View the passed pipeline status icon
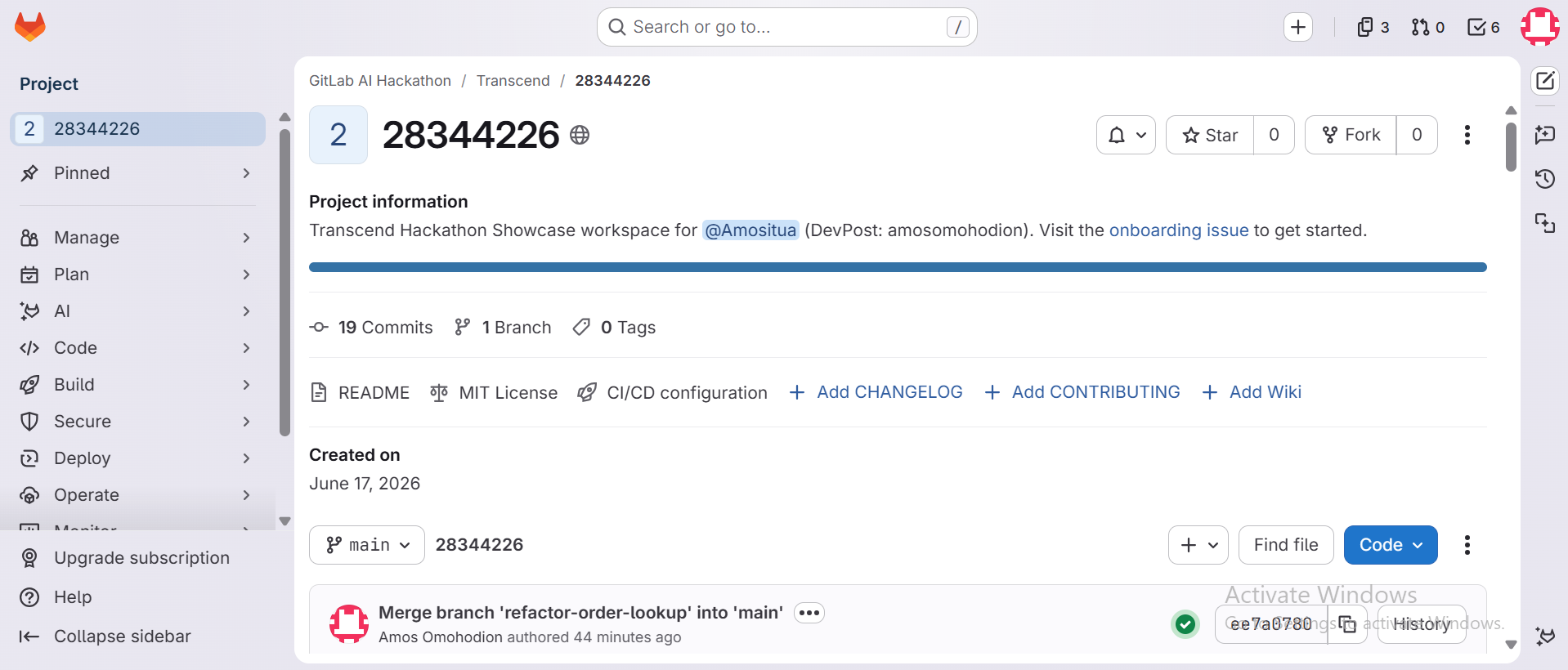Viewport: 1568px width, 670px height. point(1185,624)
